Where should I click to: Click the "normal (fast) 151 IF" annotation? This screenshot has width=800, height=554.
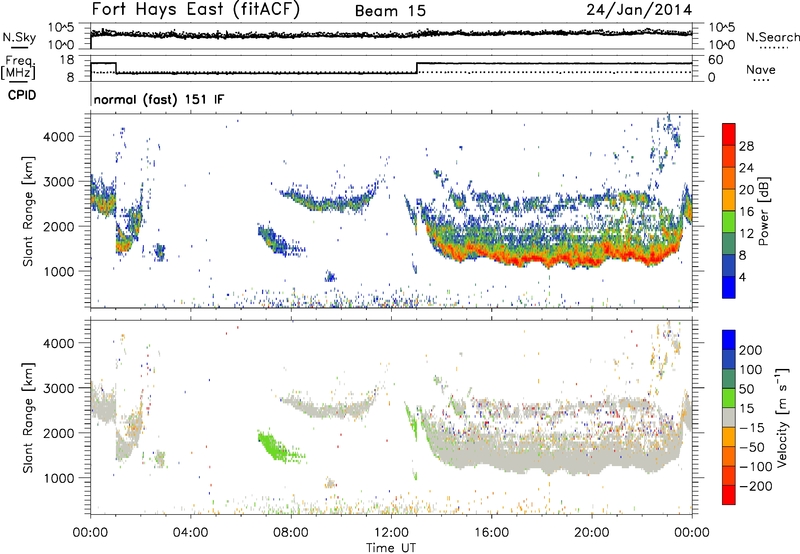tap(159, 99)
